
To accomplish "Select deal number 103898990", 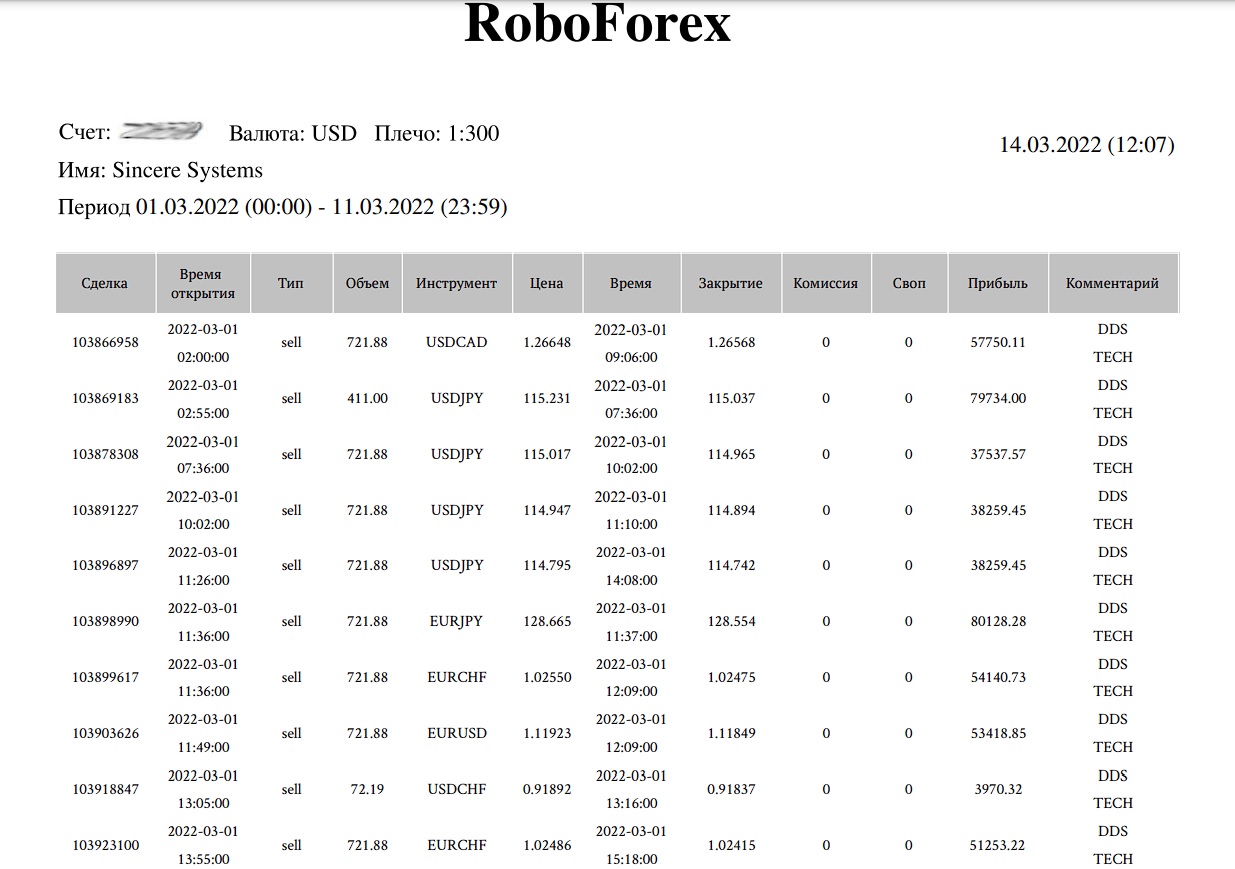I will tap(105, 622).
